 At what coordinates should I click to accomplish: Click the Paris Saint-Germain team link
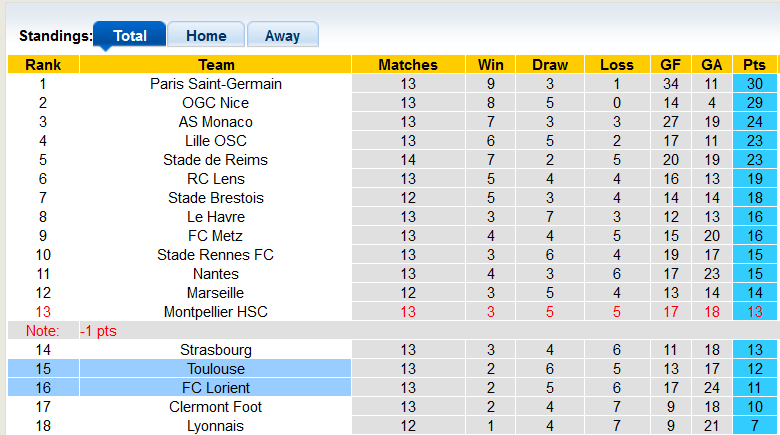coord(216,84)
